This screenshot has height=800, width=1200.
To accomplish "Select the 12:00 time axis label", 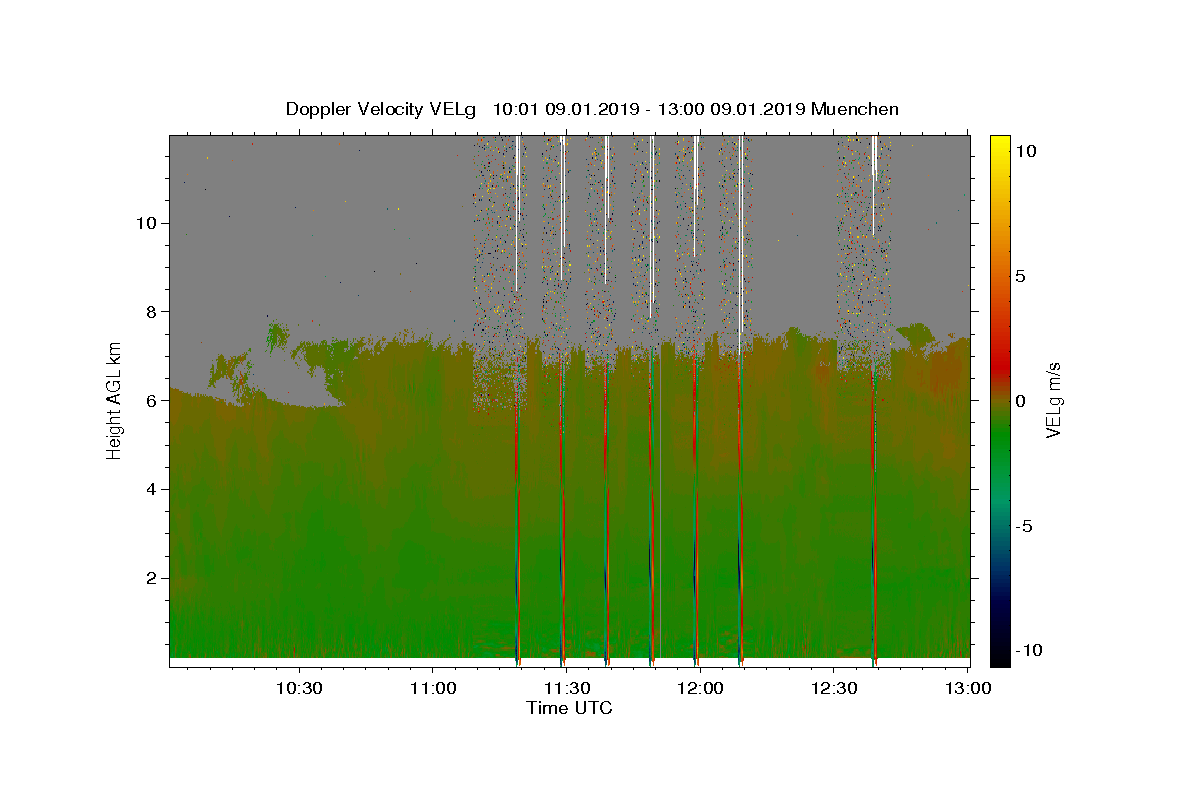I will pyautogui.click(x=700, y=688).
